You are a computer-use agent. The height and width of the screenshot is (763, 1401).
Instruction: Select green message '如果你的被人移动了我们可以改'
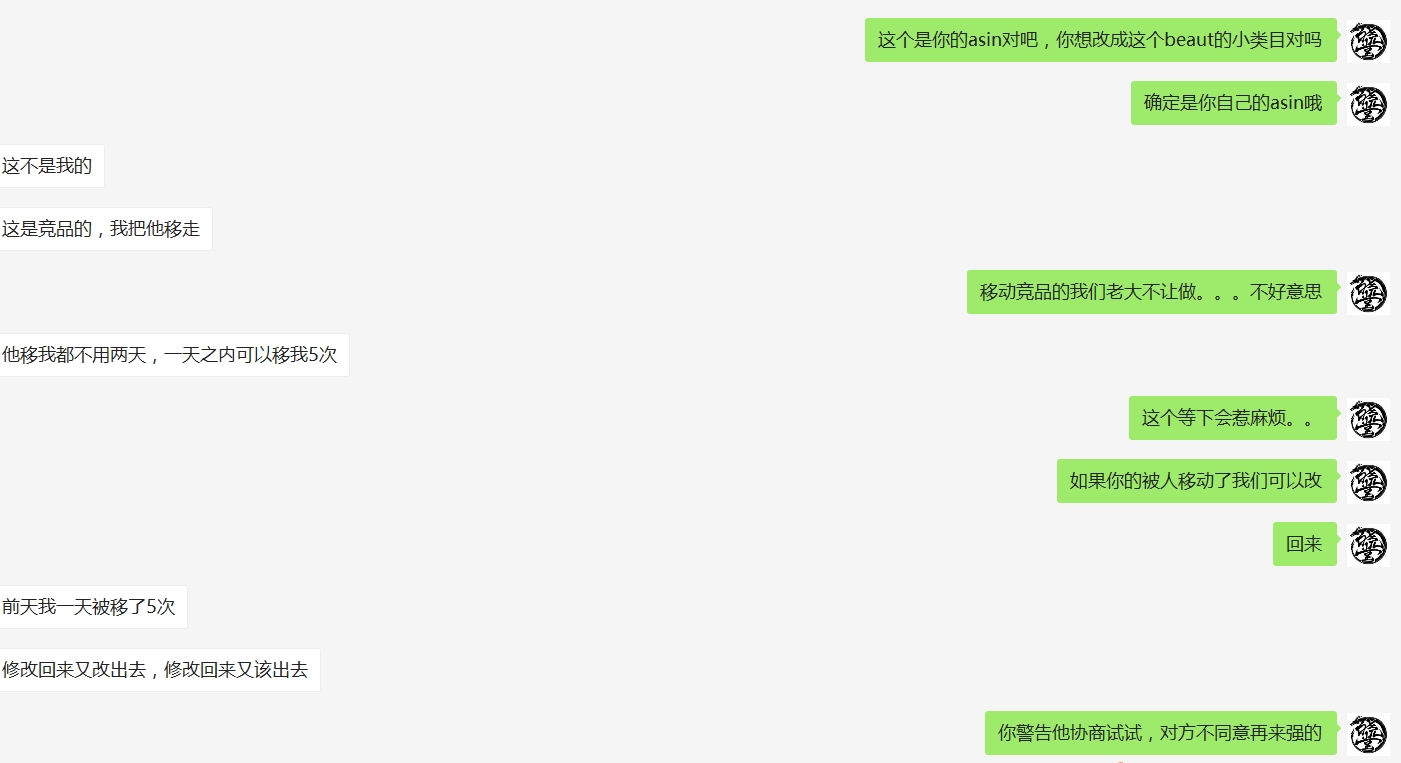pyautogui.click(x=1197, y=481)
